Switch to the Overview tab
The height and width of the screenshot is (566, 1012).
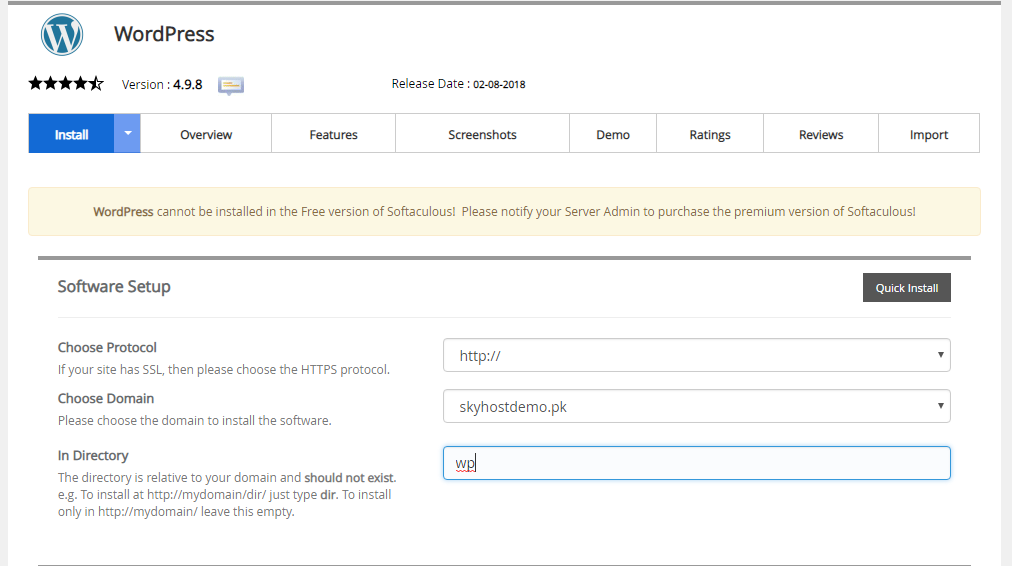[206, 134]
